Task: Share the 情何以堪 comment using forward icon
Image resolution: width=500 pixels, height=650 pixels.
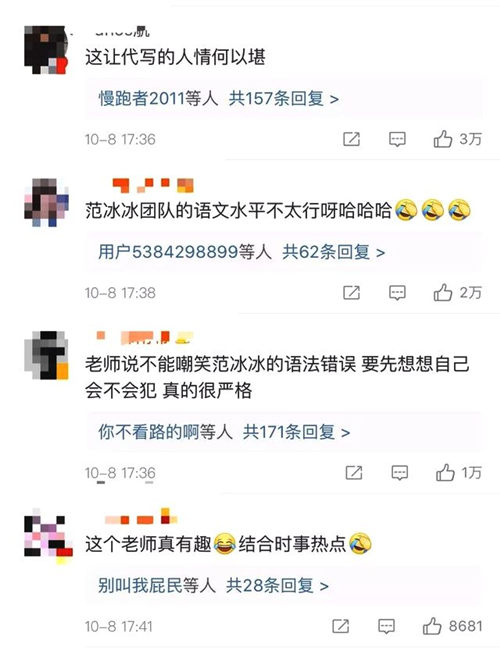Action: [351, 139]
